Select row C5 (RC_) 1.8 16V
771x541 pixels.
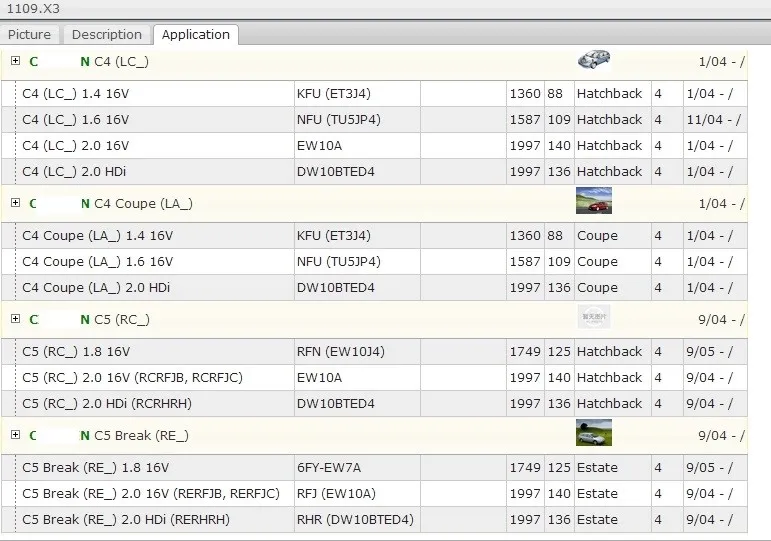[375, 352]
